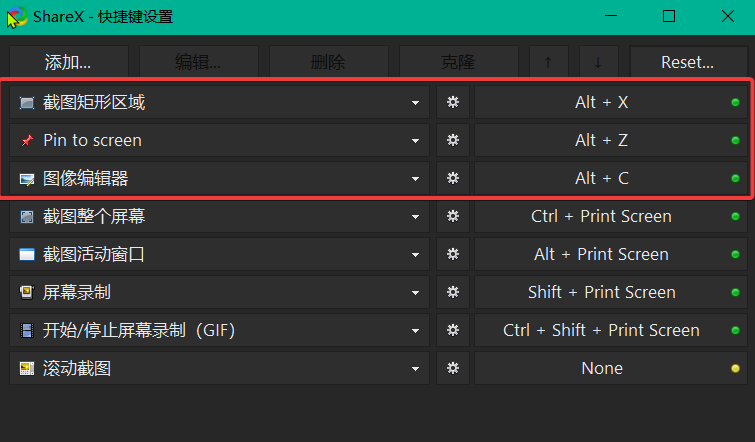
Task: Open gear settings for 截图矩形区域 hotkey
Action: 453,102
